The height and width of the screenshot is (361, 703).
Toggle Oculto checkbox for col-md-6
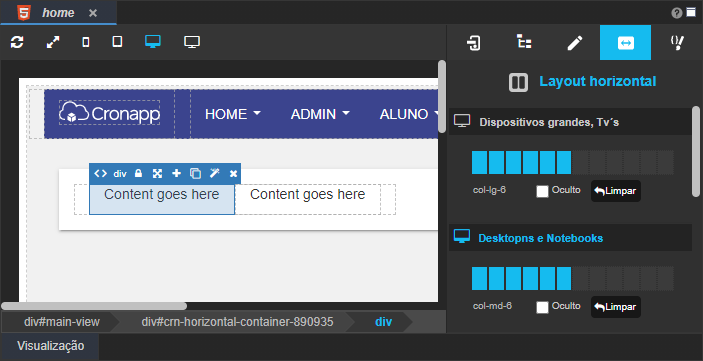pos(542,307)
